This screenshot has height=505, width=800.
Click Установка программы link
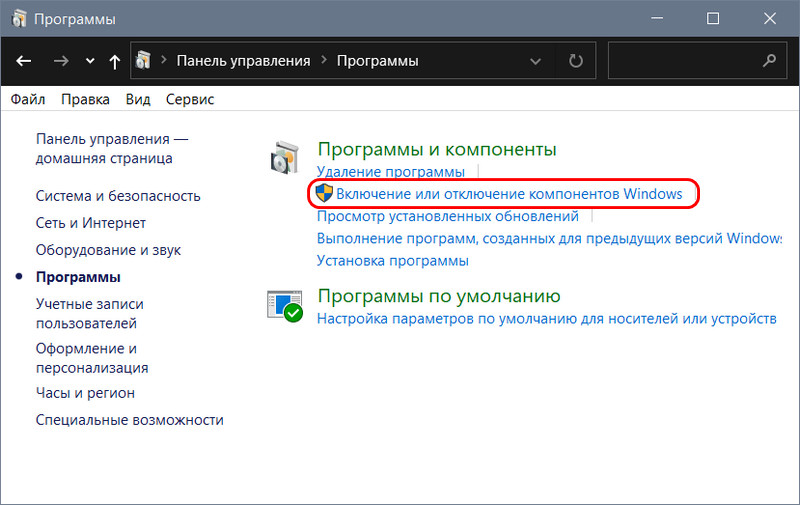click(392, 261)
